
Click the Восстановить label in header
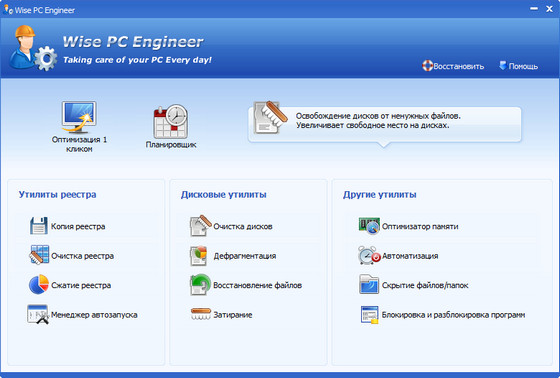pos(459,66)
